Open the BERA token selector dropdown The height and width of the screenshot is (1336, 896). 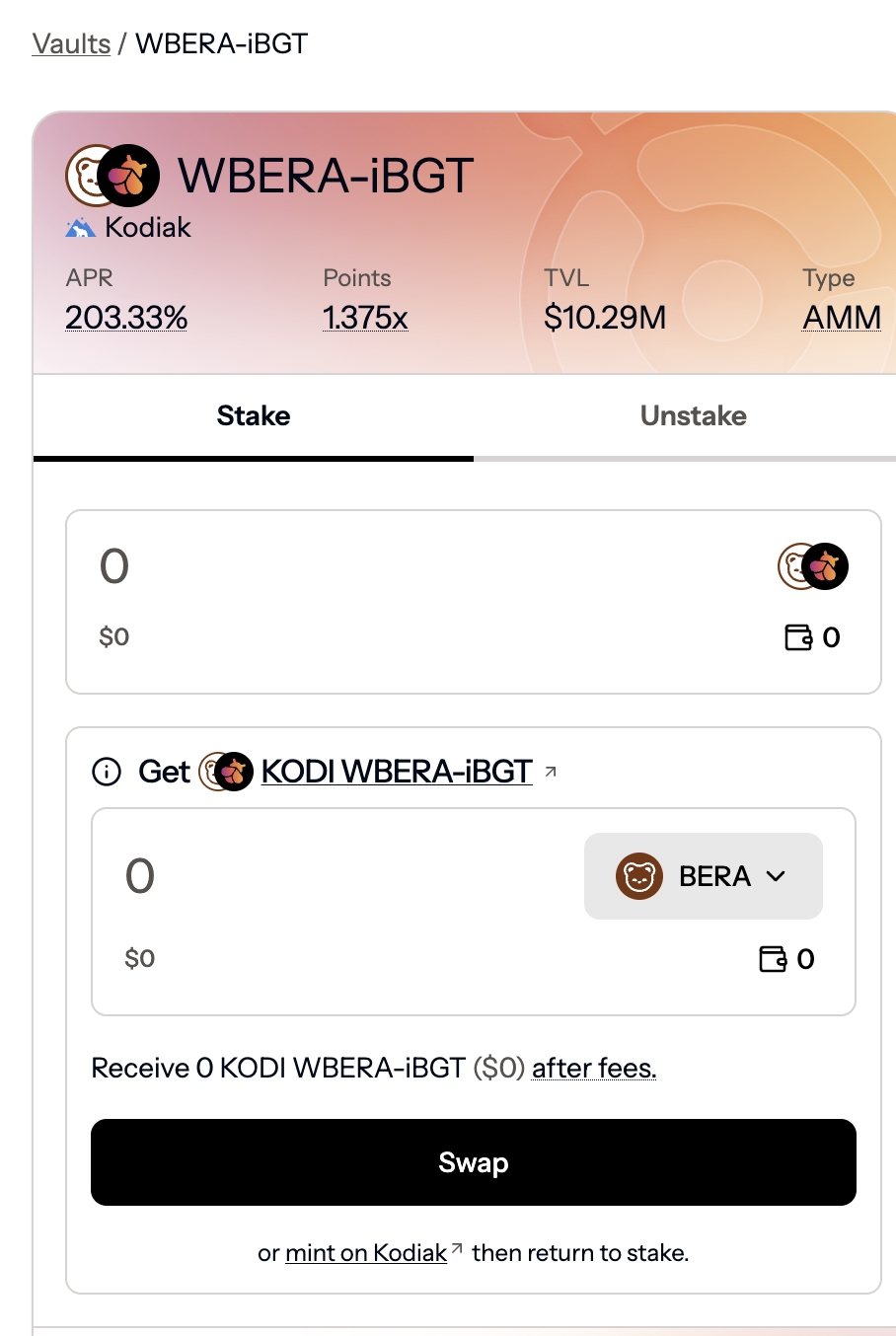tap(704, 876)
